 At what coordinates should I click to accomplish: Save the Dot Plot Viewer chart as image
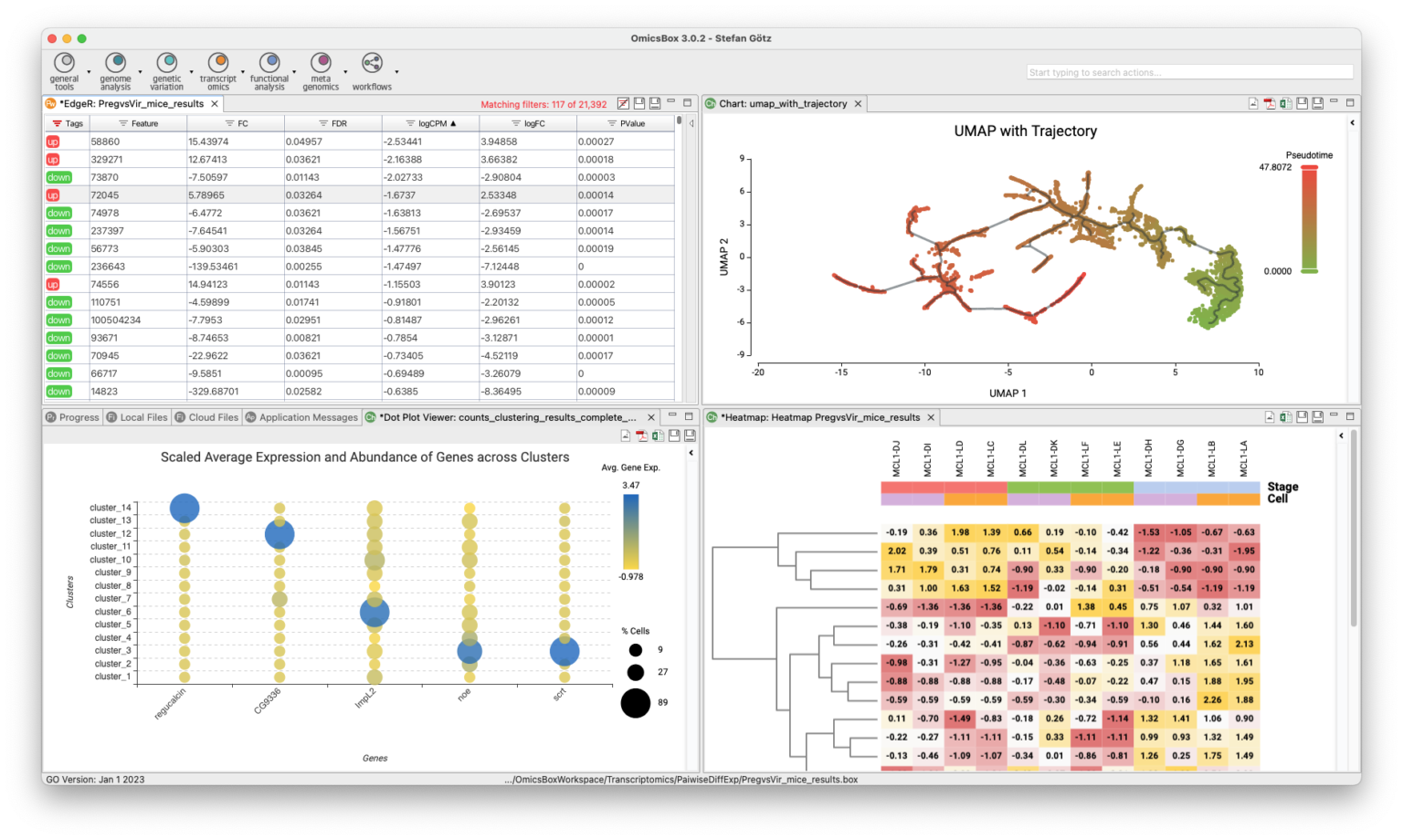tap(626, 436)
